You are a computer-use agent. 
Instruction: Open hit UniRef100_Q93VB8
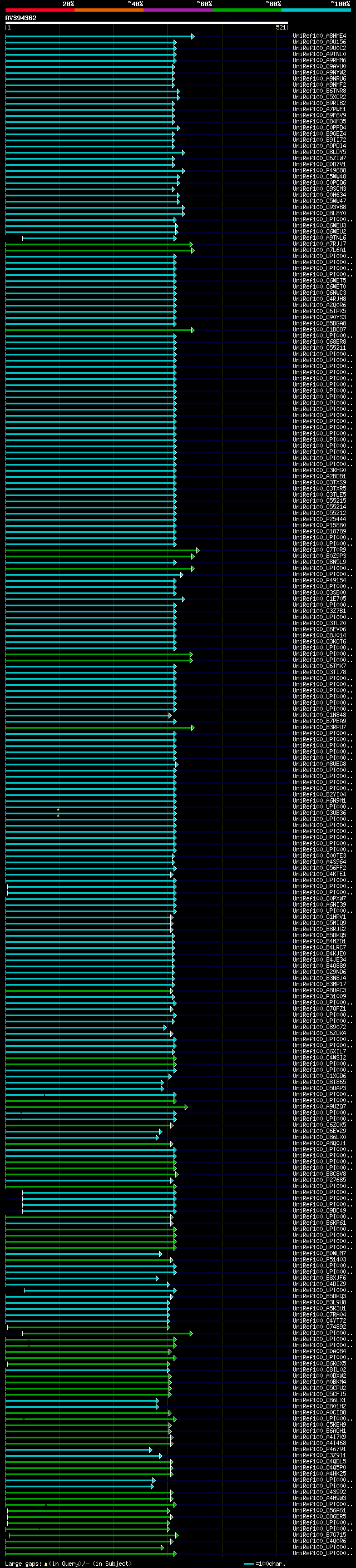[319, 207]
